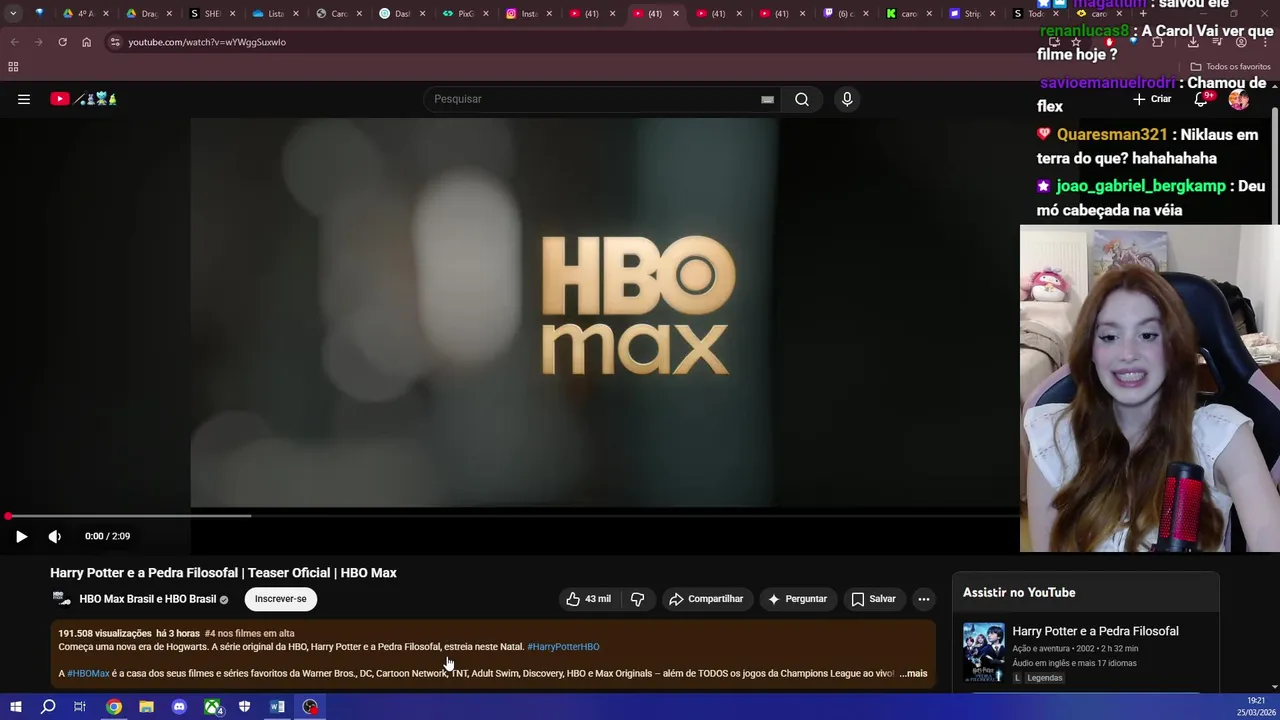The height and width of the screenshot is (720, 1280).
Task: Dislike the video with thumbs down
Action: tap(637, 599)
